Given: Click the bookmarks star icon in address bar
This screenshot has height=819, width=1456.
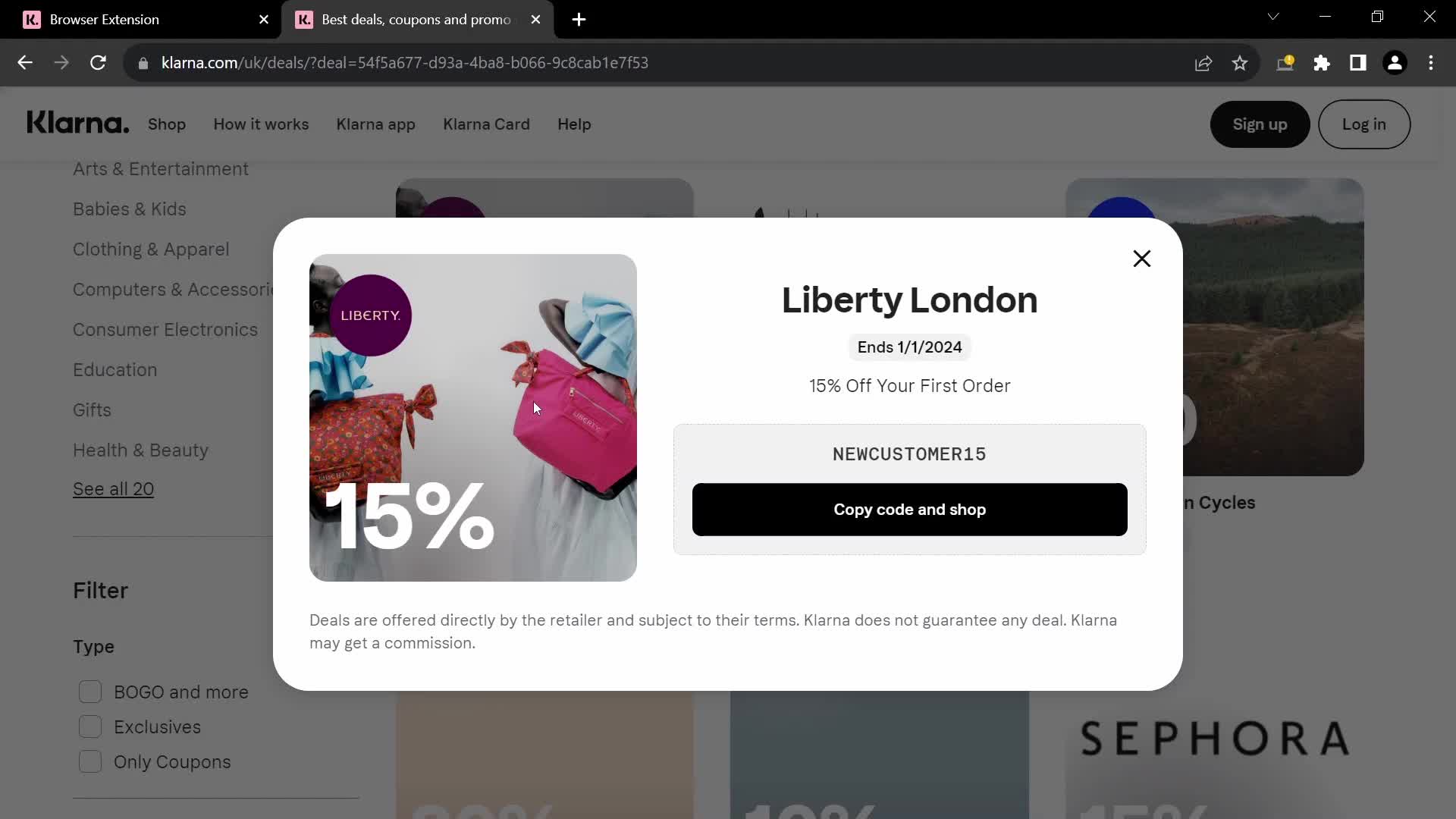Looking at the screenshot, I should tap(1241, 62).
